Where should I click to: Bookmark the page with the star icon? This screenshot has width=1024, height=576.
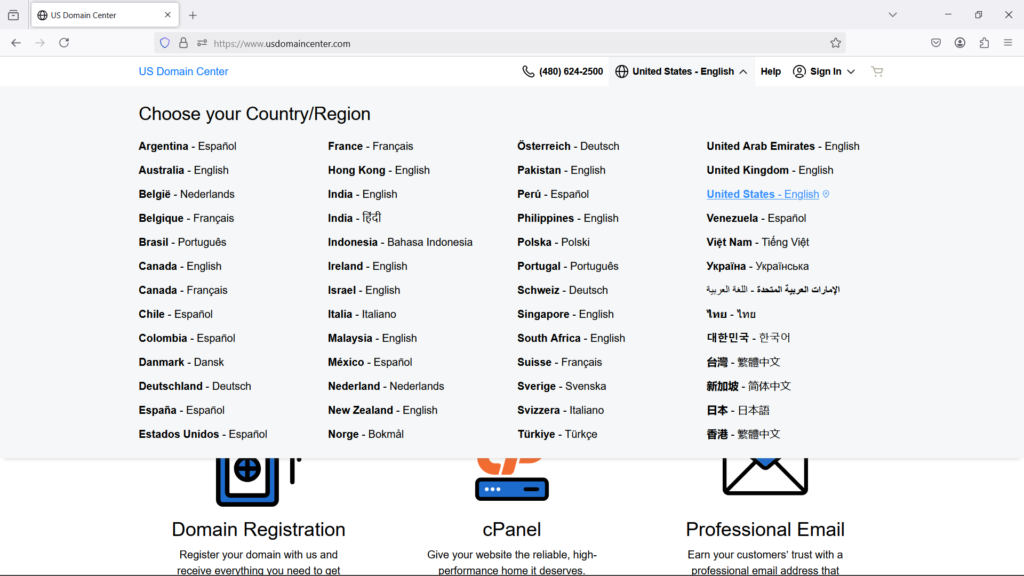[838, 42]
